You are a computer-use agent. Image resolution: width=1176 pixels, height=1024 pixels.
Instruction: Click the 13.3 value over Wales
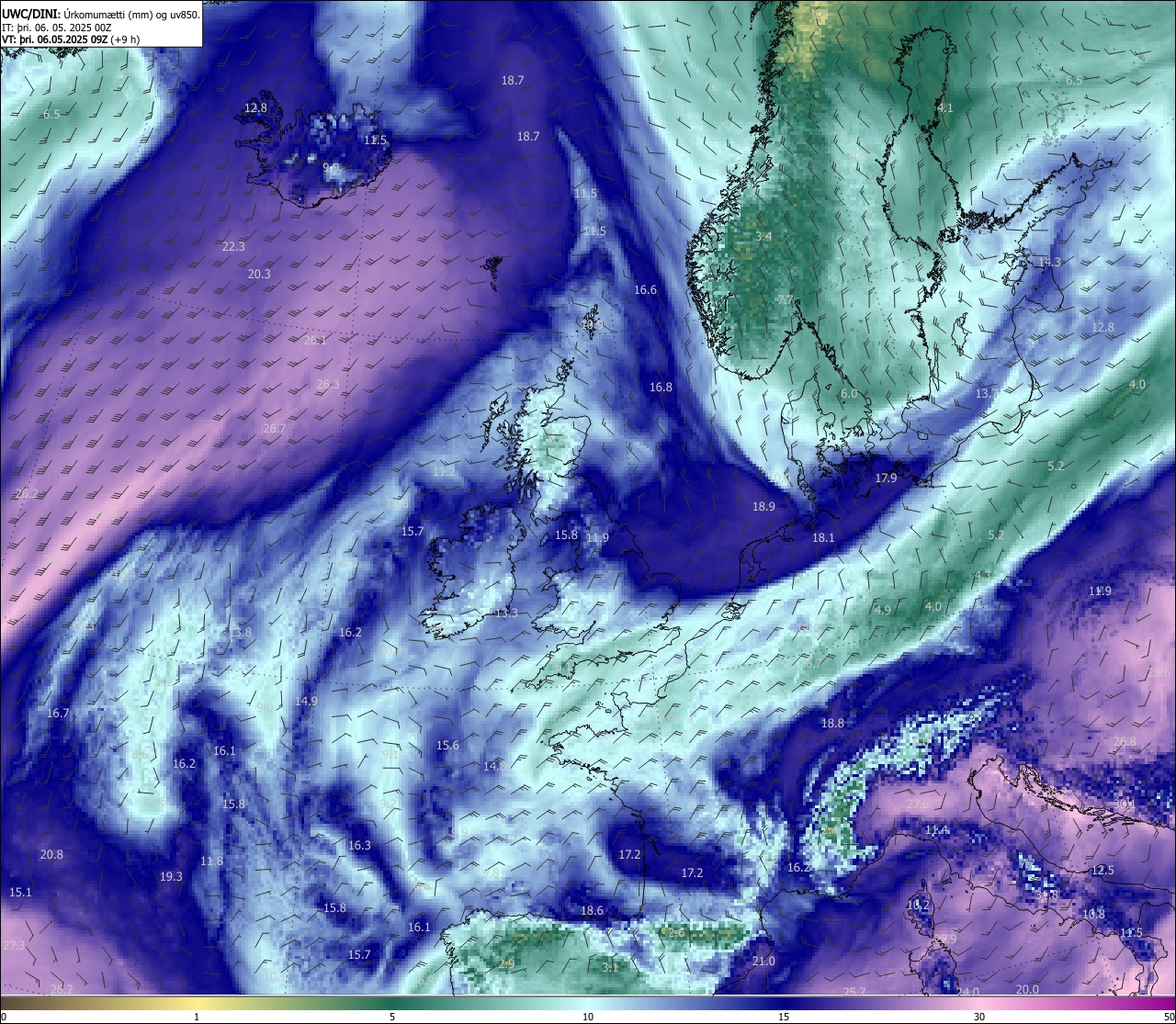click(x=506, y=613)
